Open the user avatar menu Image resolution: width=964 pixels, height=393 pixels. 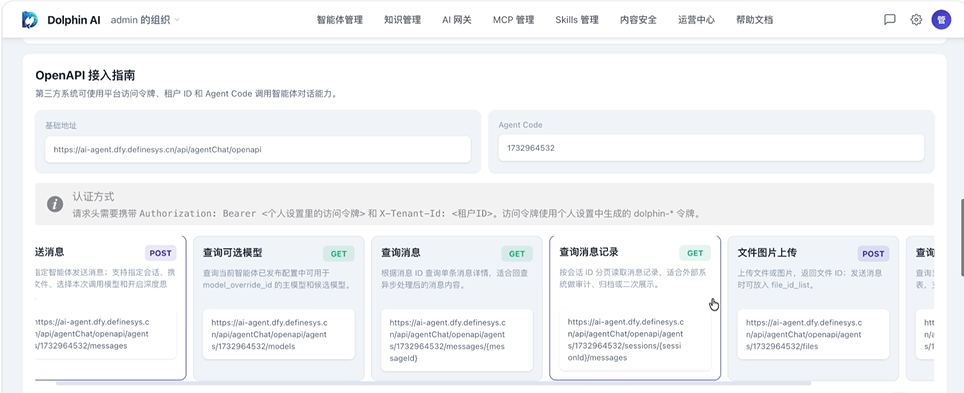pos(941,20)
